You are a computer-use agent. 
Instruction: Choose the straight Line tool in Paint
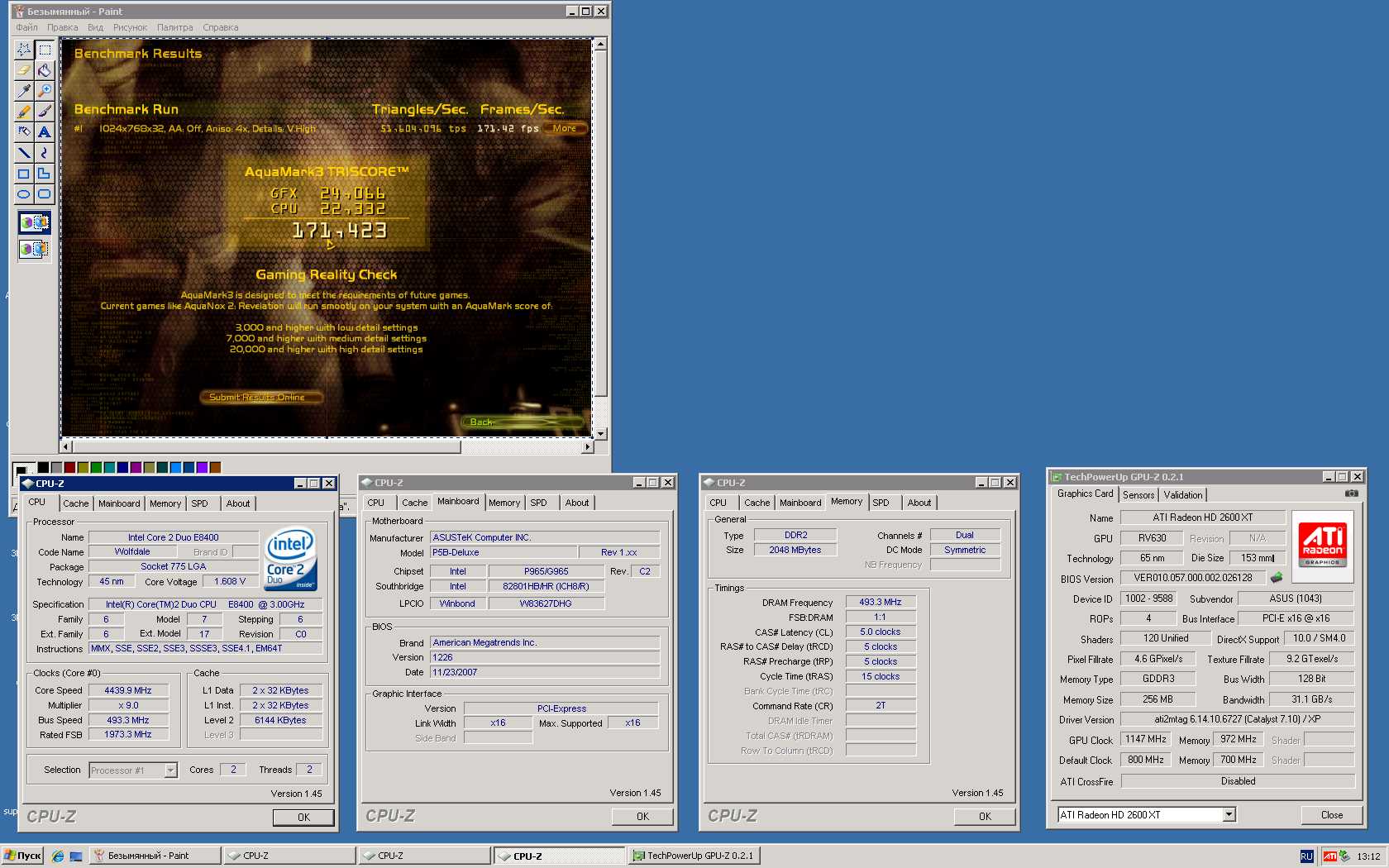click(24, 153)
